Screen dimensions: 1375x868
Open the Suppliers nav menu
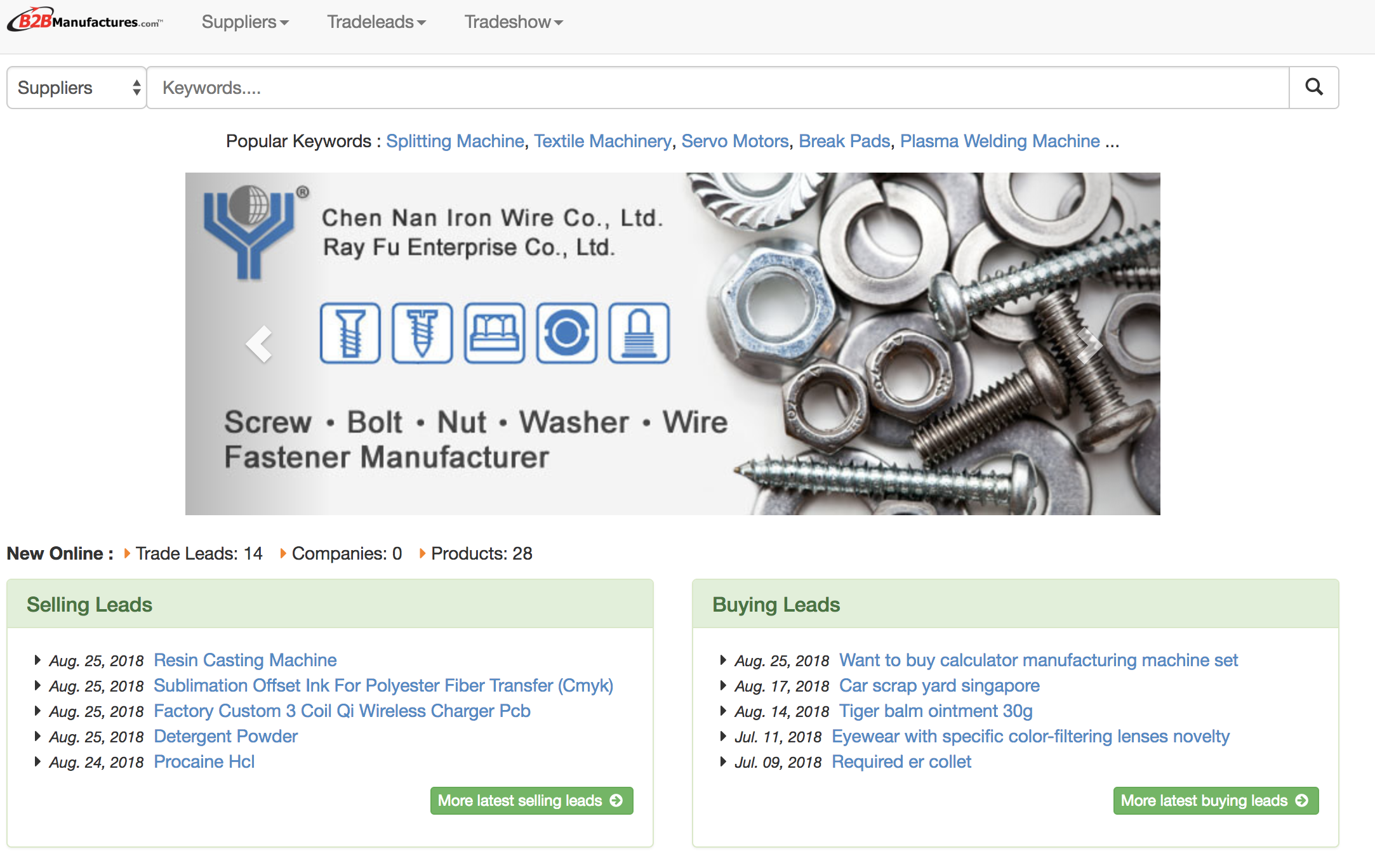245,22
